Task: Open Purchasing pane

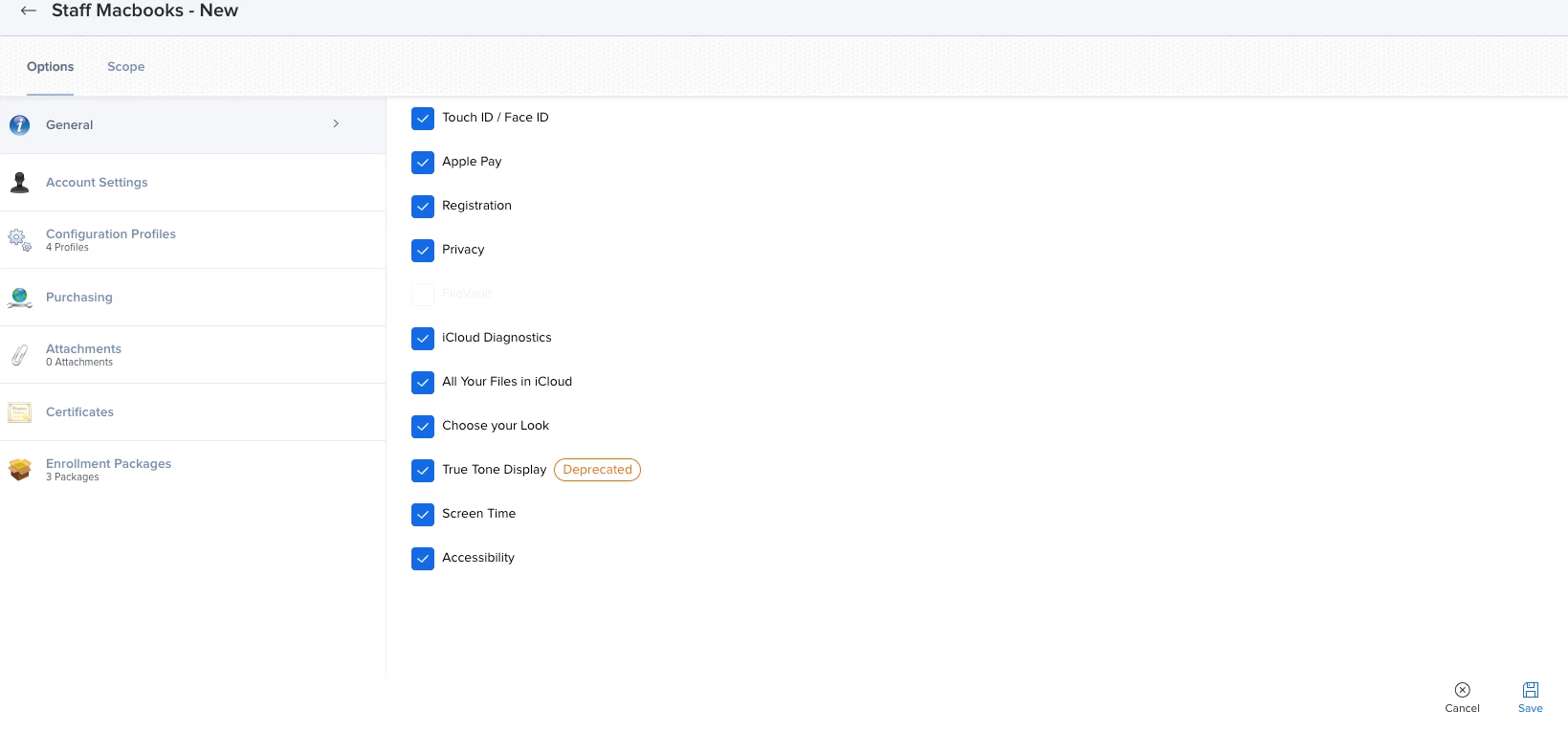Action: click(x=192, y=297)
